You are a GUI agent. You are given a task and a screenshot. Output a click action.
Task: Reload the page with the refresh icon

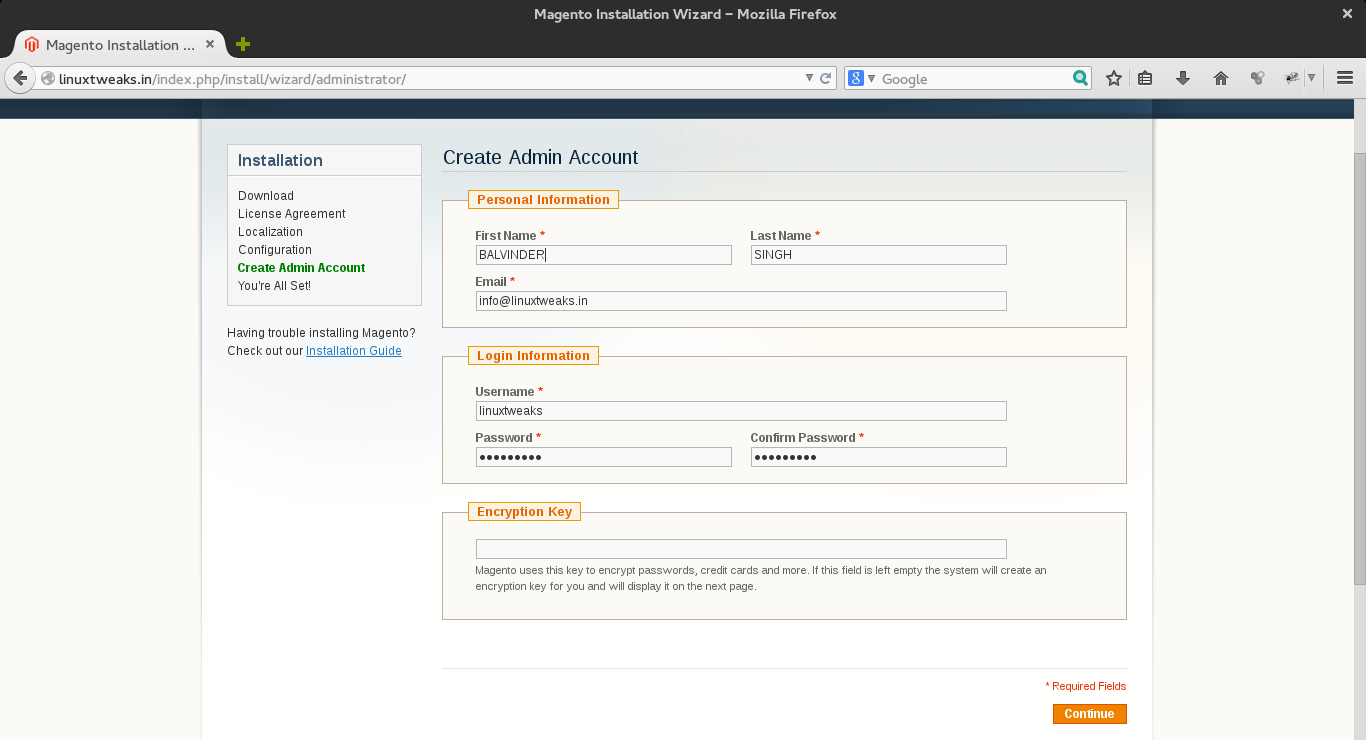(x=826, y=78)
